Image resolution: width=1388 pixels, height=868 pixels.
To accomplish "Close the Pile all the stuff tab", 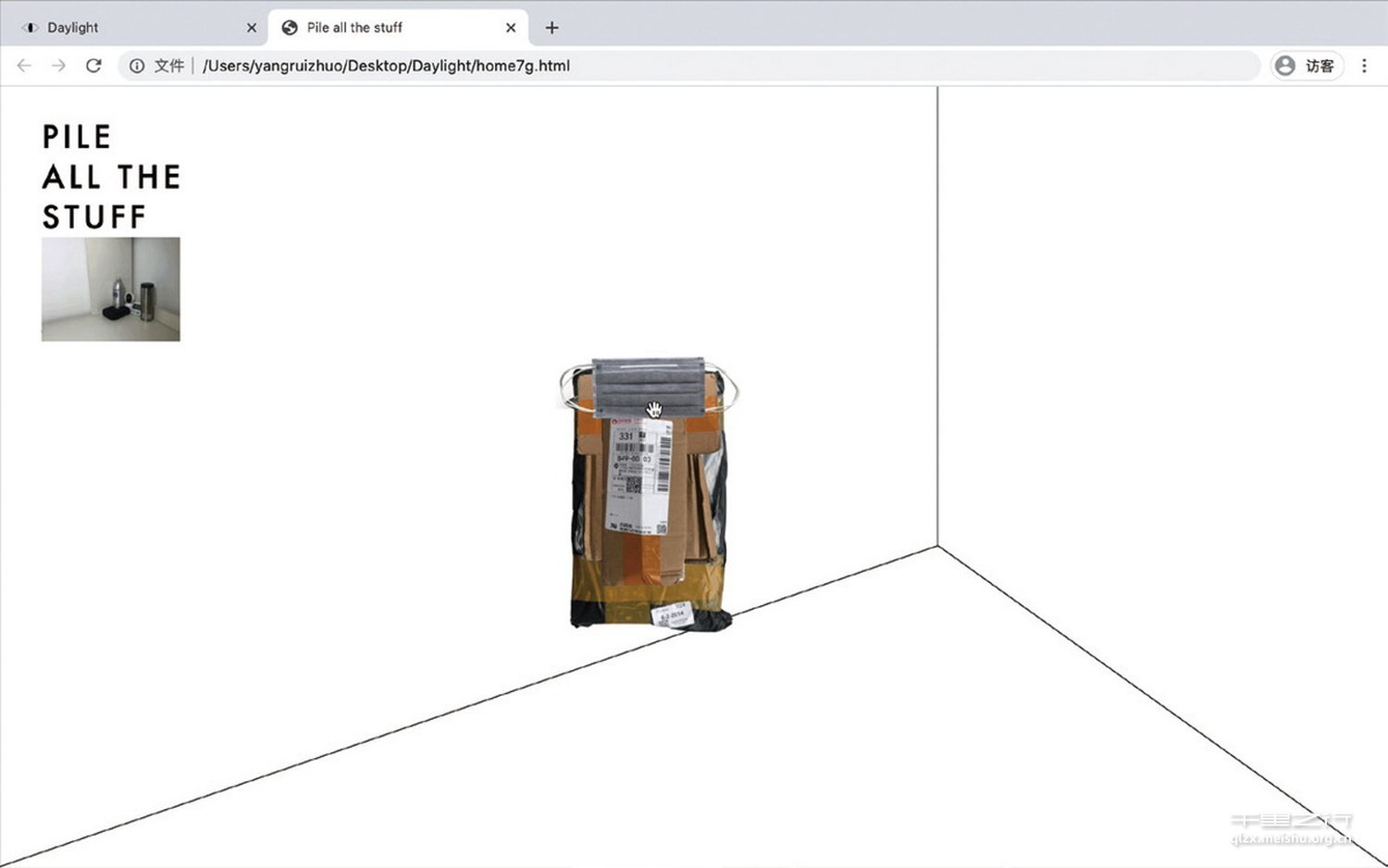I will click(511, 28).
